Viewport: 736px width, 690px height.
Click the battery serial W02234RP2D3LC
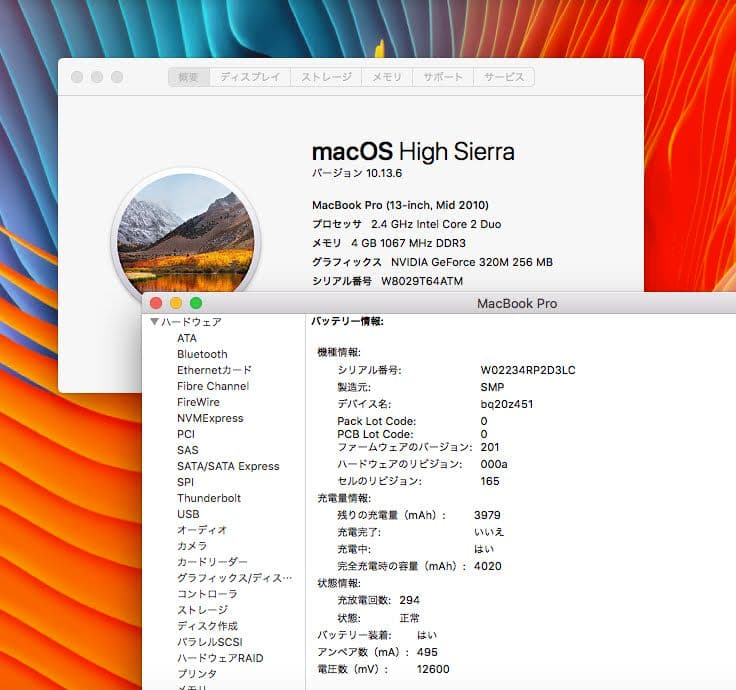528,370
